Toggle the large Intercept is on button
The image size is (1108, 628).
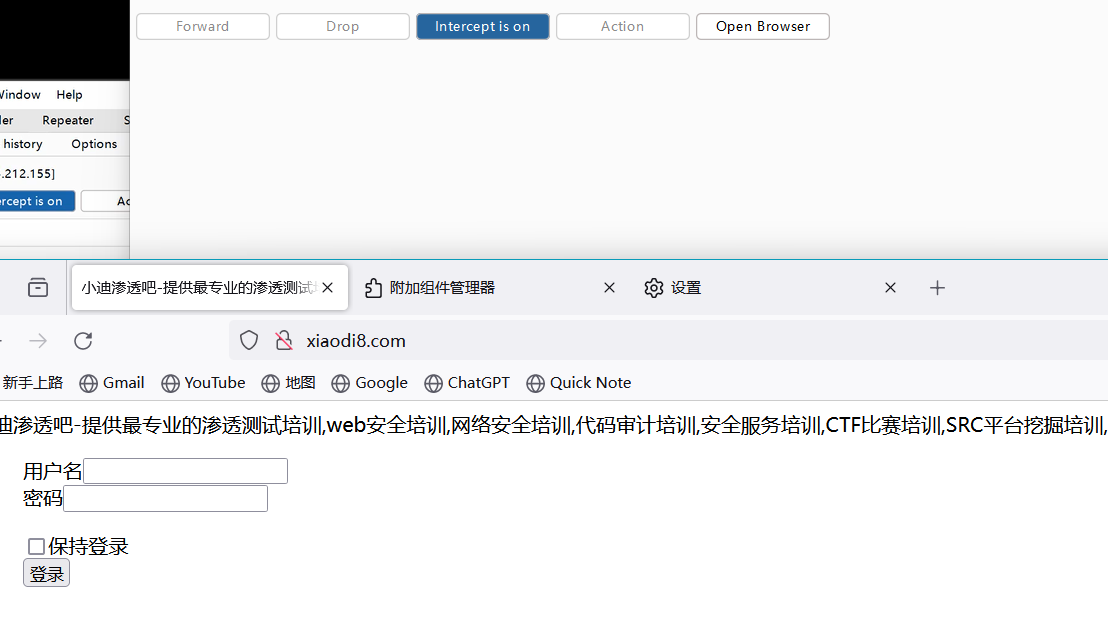click(483, 26)
